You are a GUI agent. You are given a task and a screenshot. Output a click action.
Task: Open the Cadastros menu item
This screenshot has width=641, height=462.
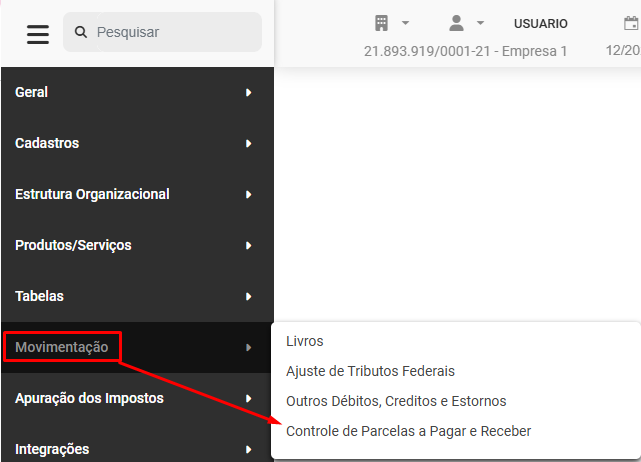[x=47, y=143]
